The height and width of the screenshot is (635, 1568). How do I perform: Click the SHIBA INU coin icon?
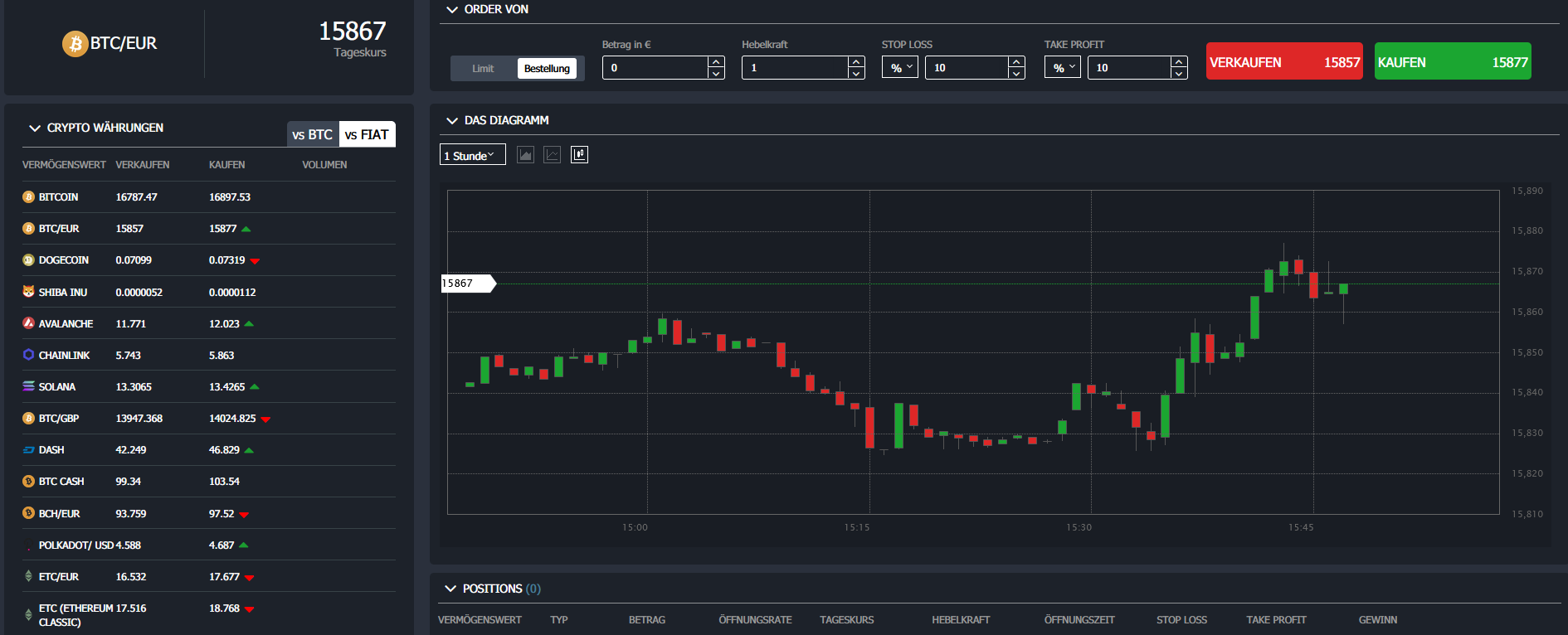pyautogui.click(x=28, y=292)
